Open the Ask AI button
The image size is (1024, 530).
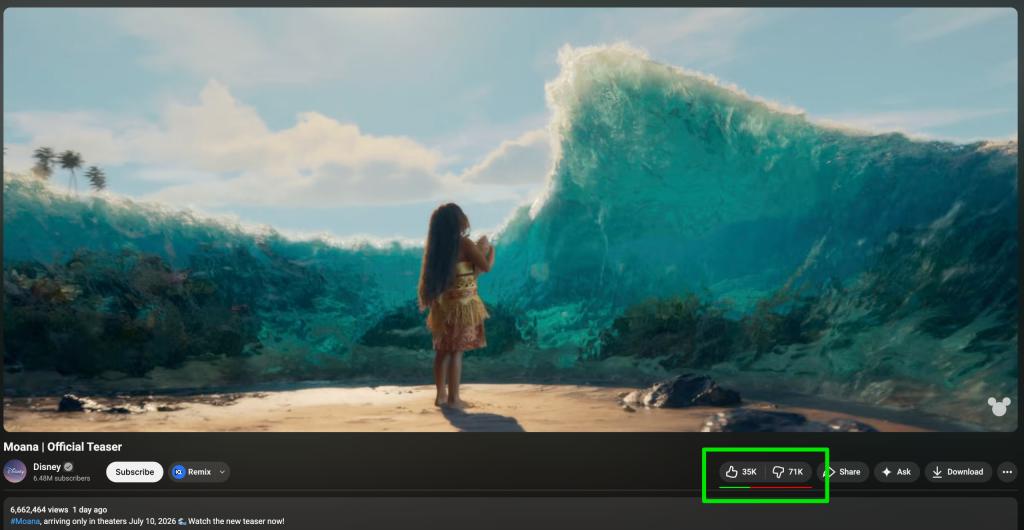pos(897,472)
